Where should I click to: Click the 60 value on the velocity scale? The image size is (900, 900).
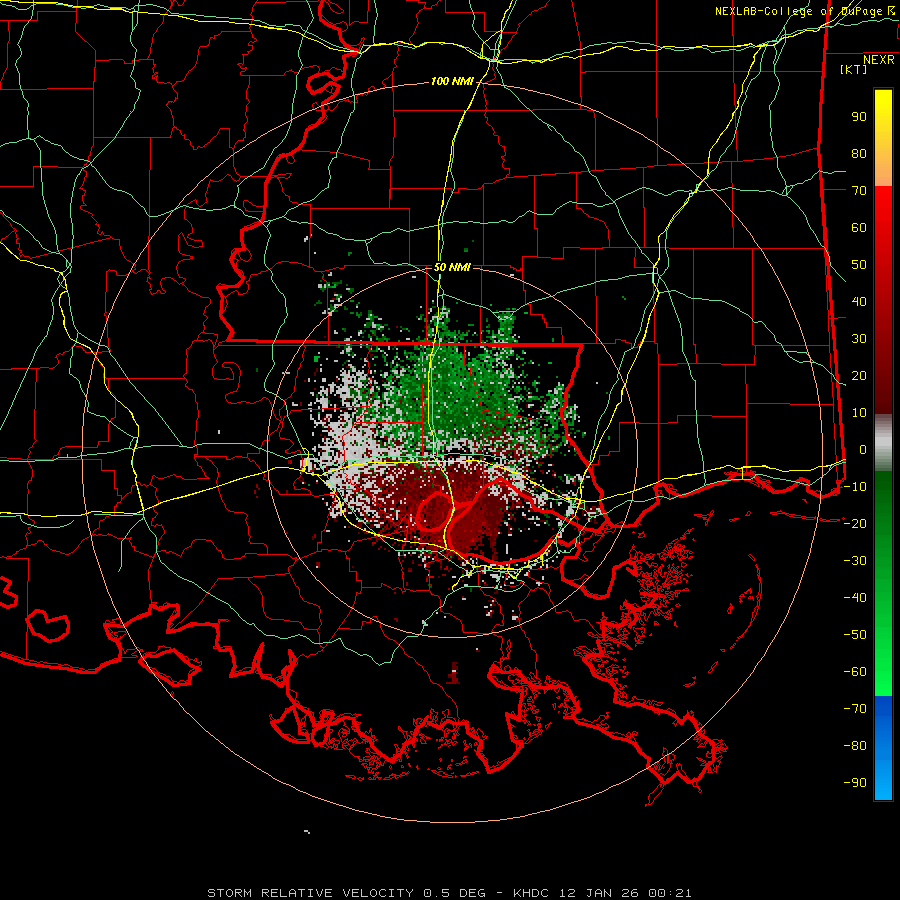pos(859,227)
